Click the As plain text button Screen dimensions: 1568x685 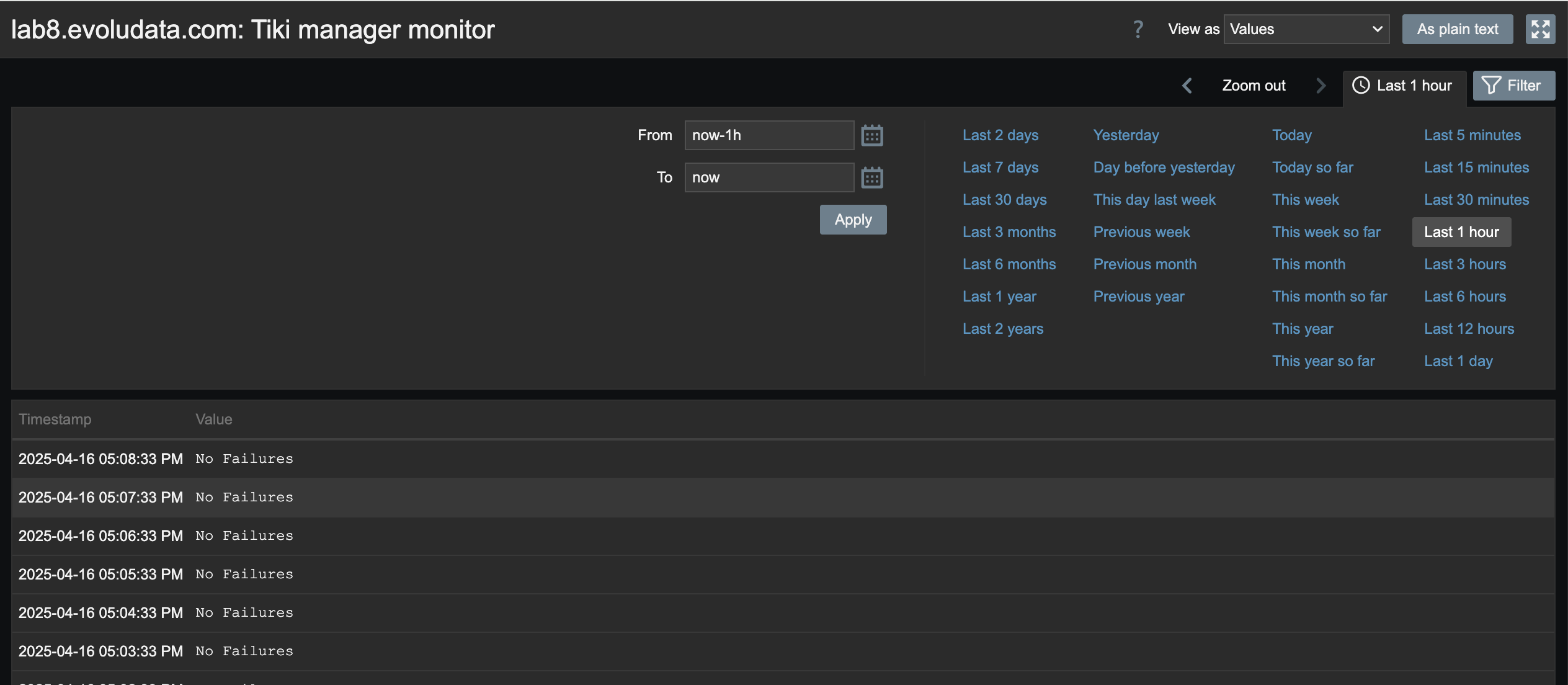click(x=1458, y=29)
